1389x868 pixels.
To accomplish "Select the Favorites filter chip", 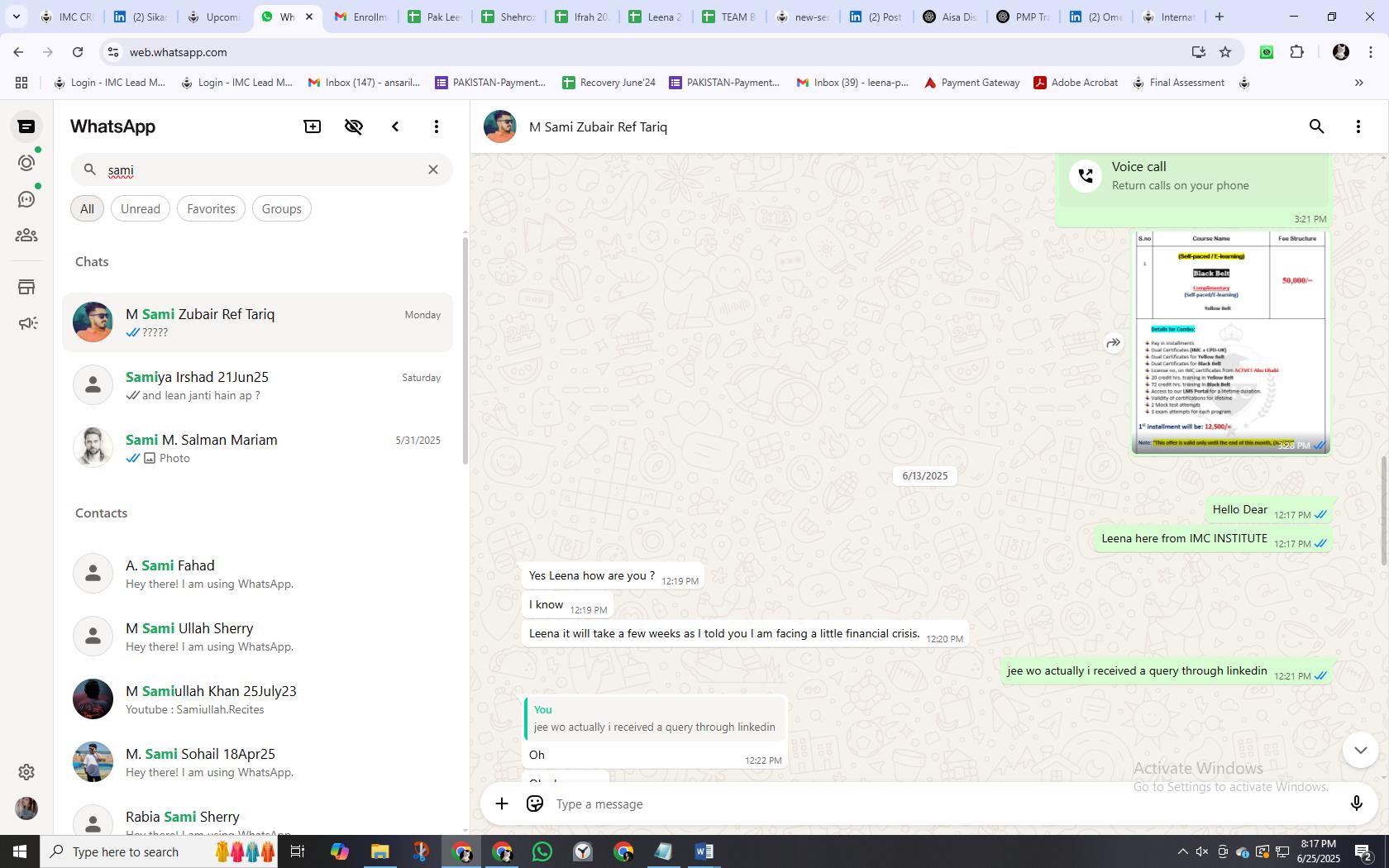I will tap(211, 209).
